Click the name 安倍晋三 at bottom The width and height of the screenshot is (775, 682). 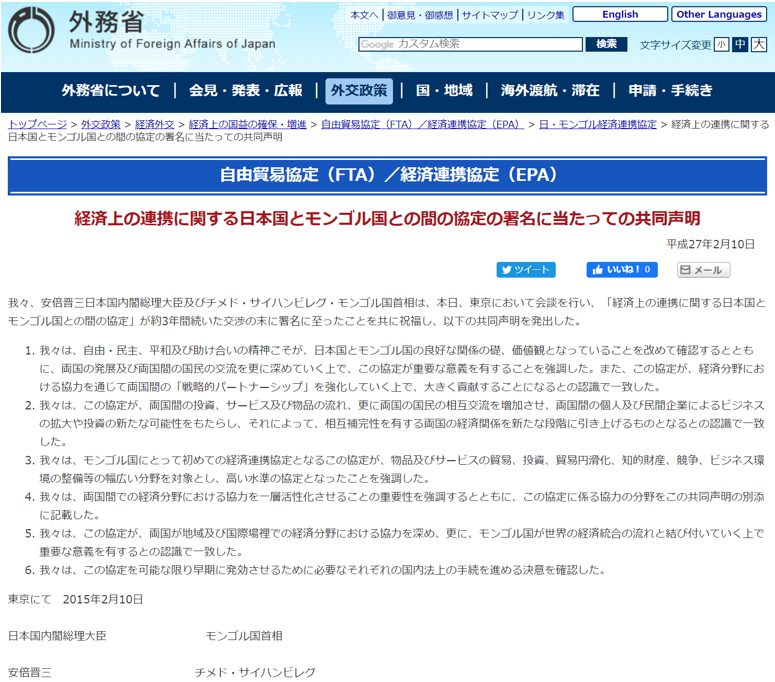coord(30,672)
